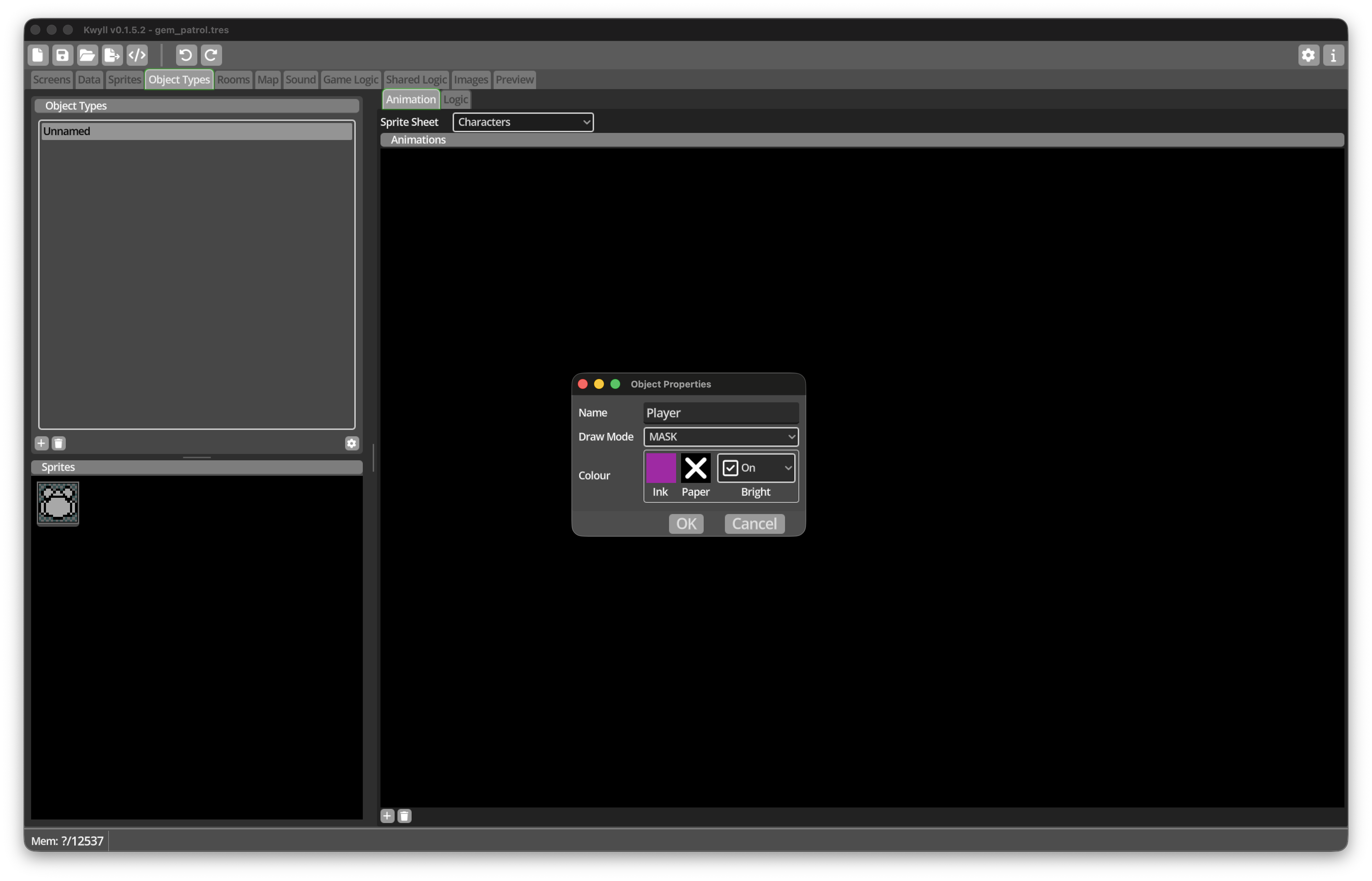1372x881 pixels.
Task: Switch to the Preview tab
Action: (514, 80)
